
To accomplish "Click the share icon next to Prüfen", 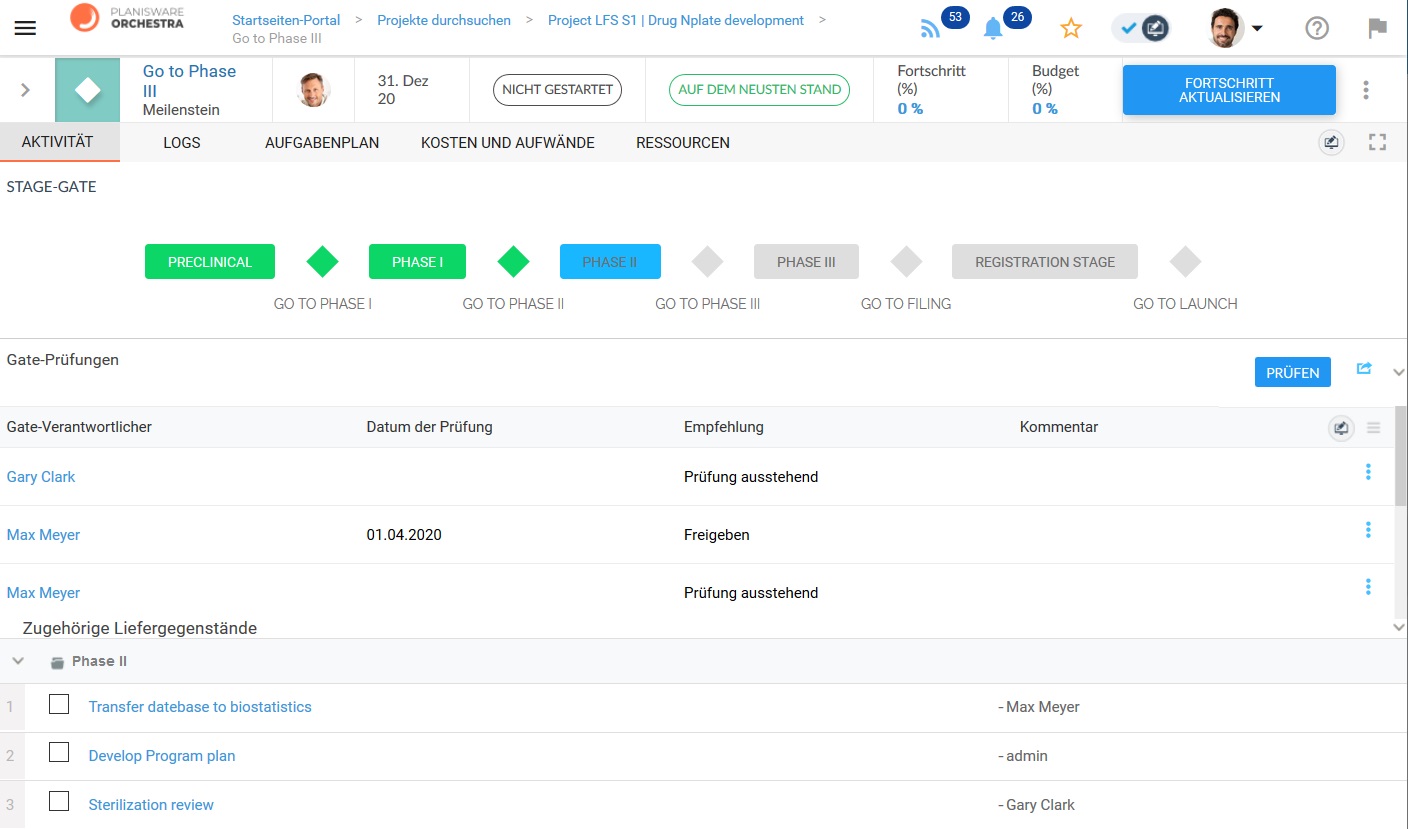I will (x=1363, y=369).
